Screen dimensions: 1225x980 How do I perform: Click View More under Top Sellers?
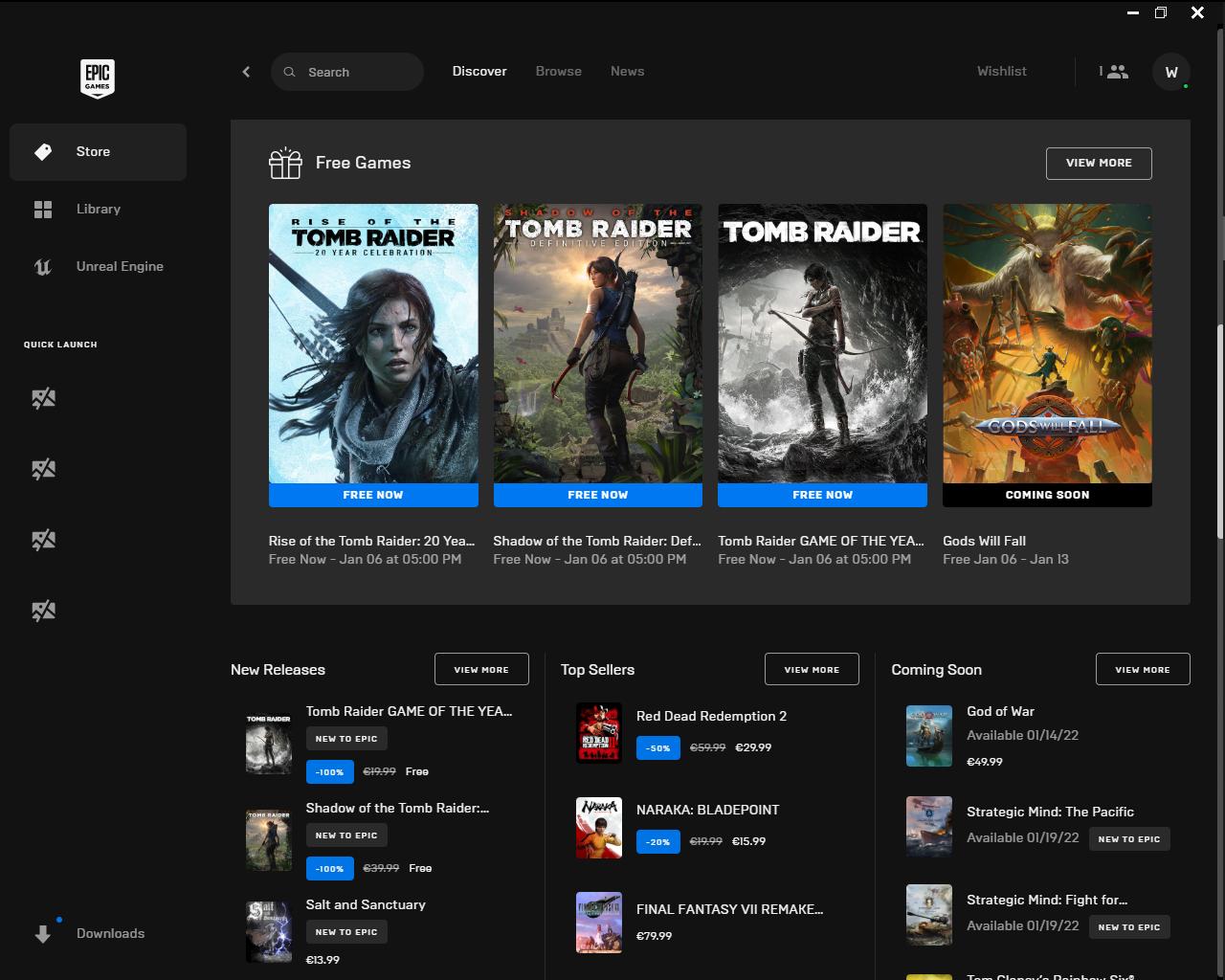pyautogui.click(x=811, y=670)
